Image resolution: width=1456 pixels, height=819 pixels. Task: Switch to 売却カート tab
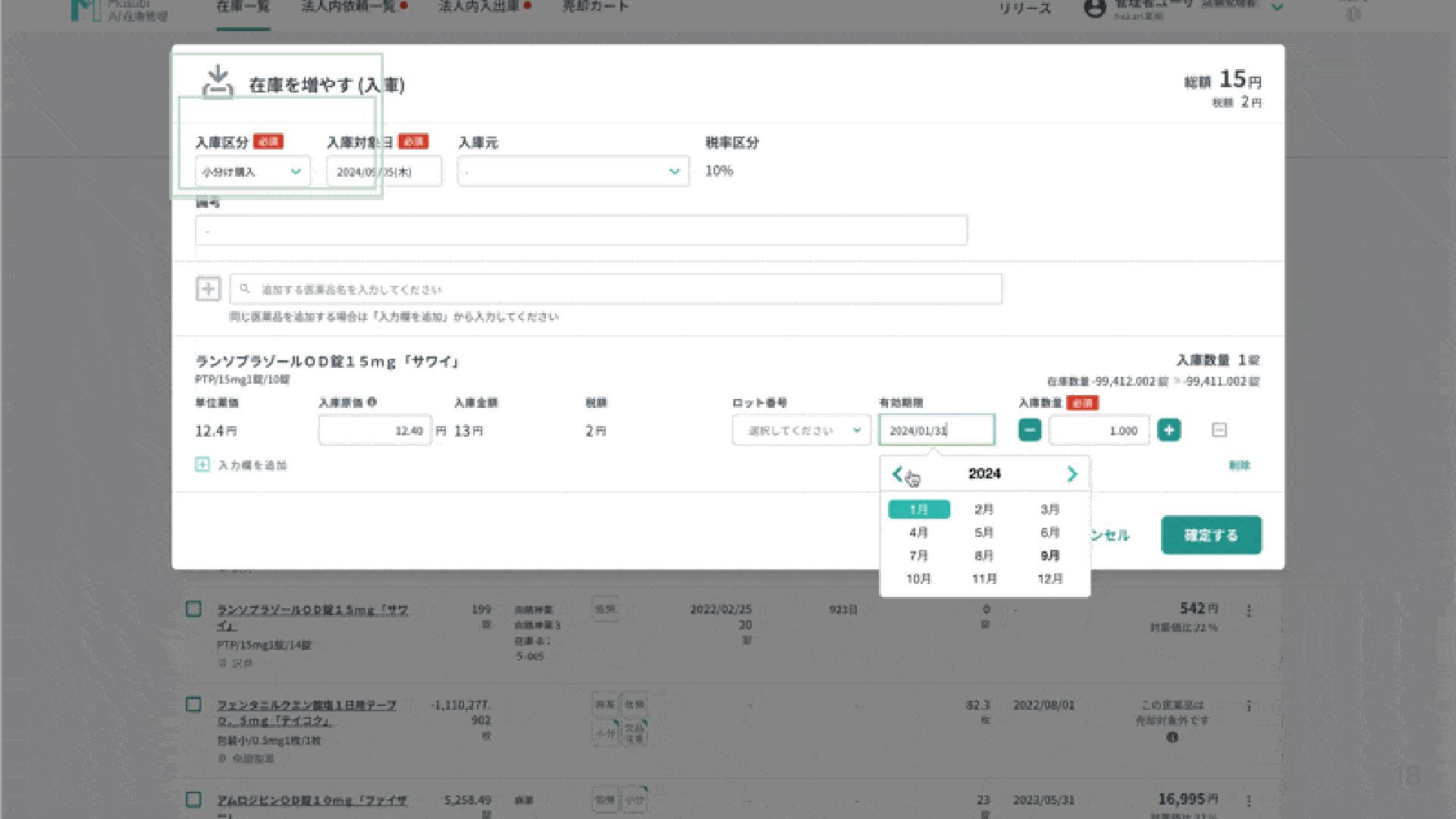click(595, 7)
